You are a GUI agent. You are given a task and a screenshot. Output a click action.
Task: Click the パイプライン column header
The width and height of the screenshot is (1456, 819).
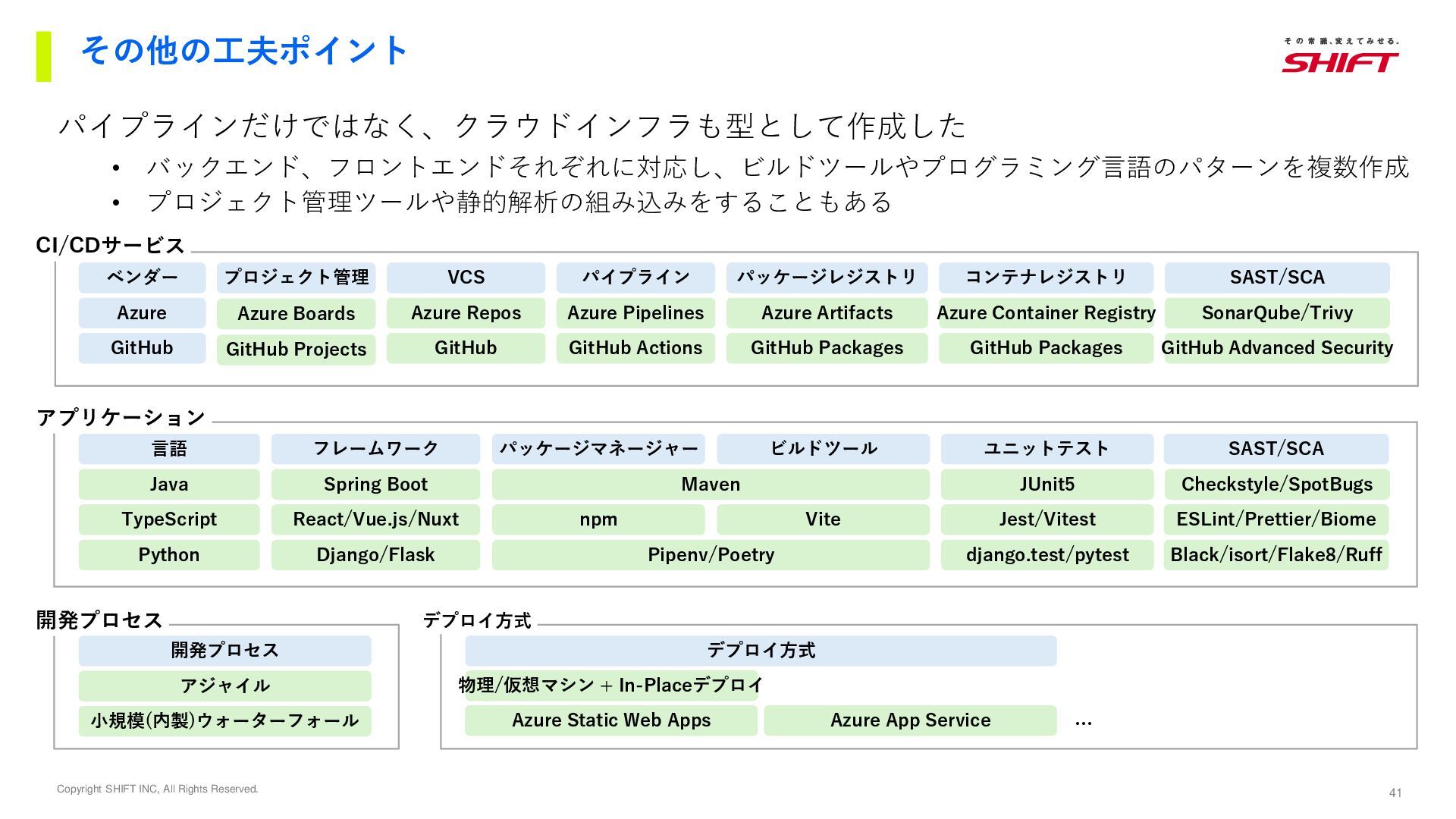(x=635, y=278)
